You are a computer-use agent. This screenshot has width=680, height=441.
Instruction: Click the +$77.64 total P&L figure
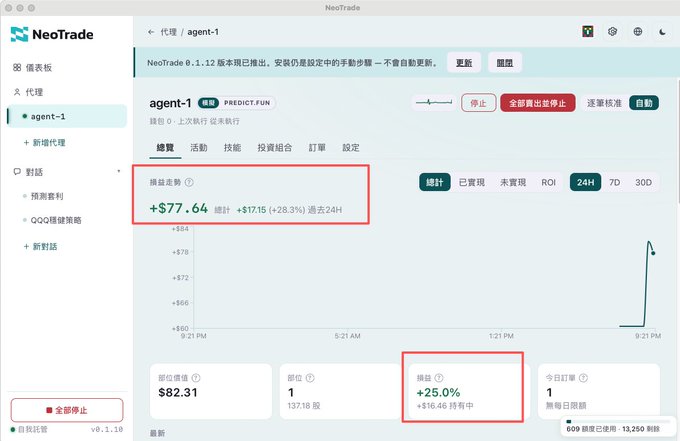(179, 209)
